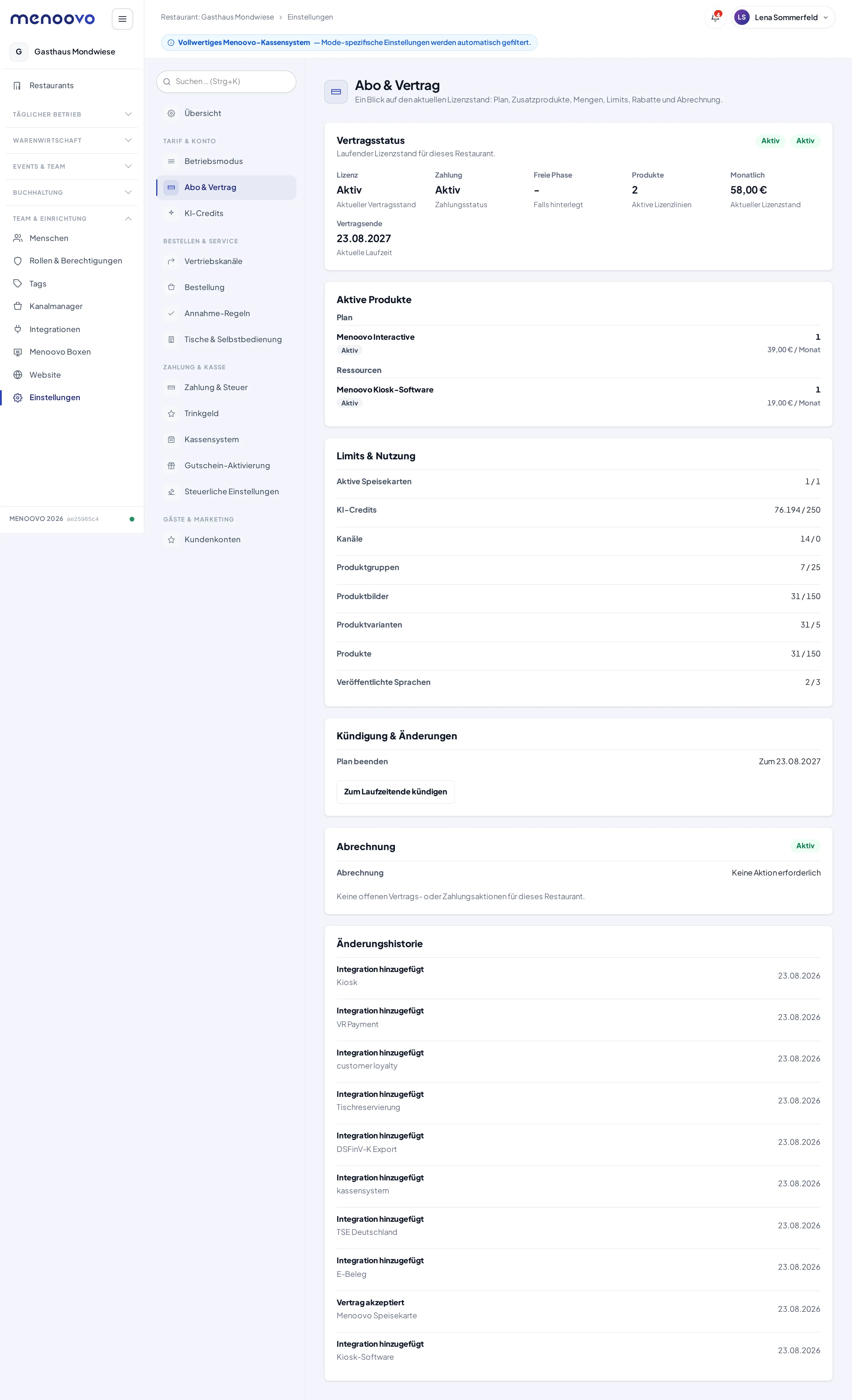
Task: Click the Kanalmanager bag icon
Action: click(18, 306)
